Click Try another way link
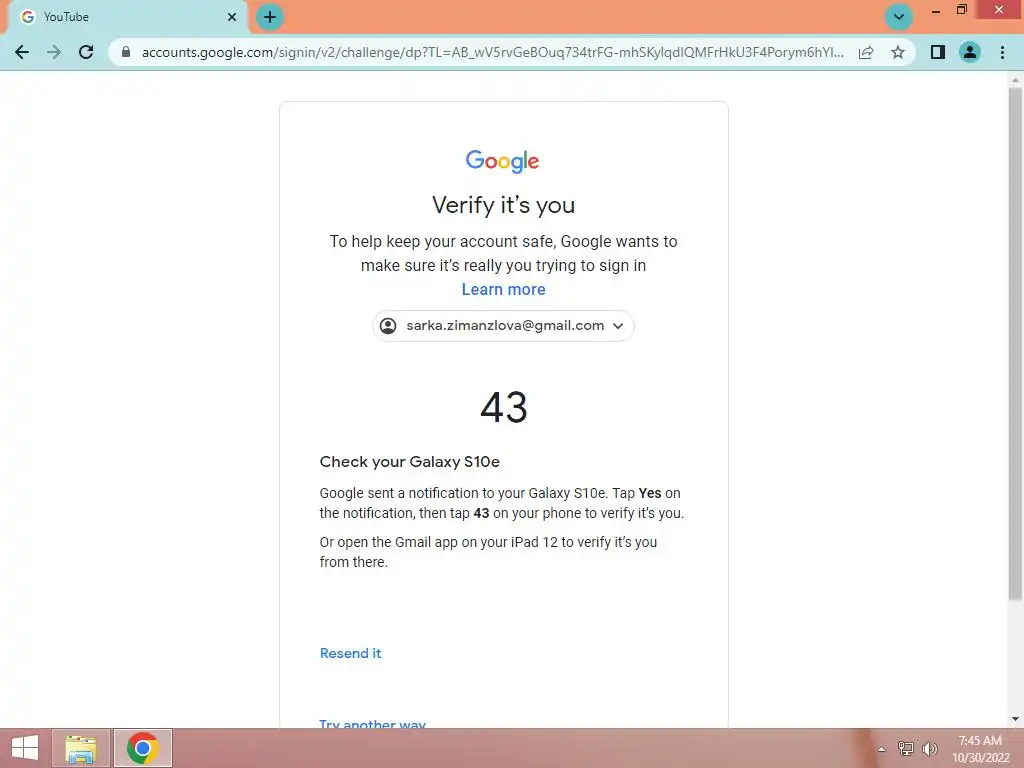This screenshot has width=1024, height=768. (373, 723)
